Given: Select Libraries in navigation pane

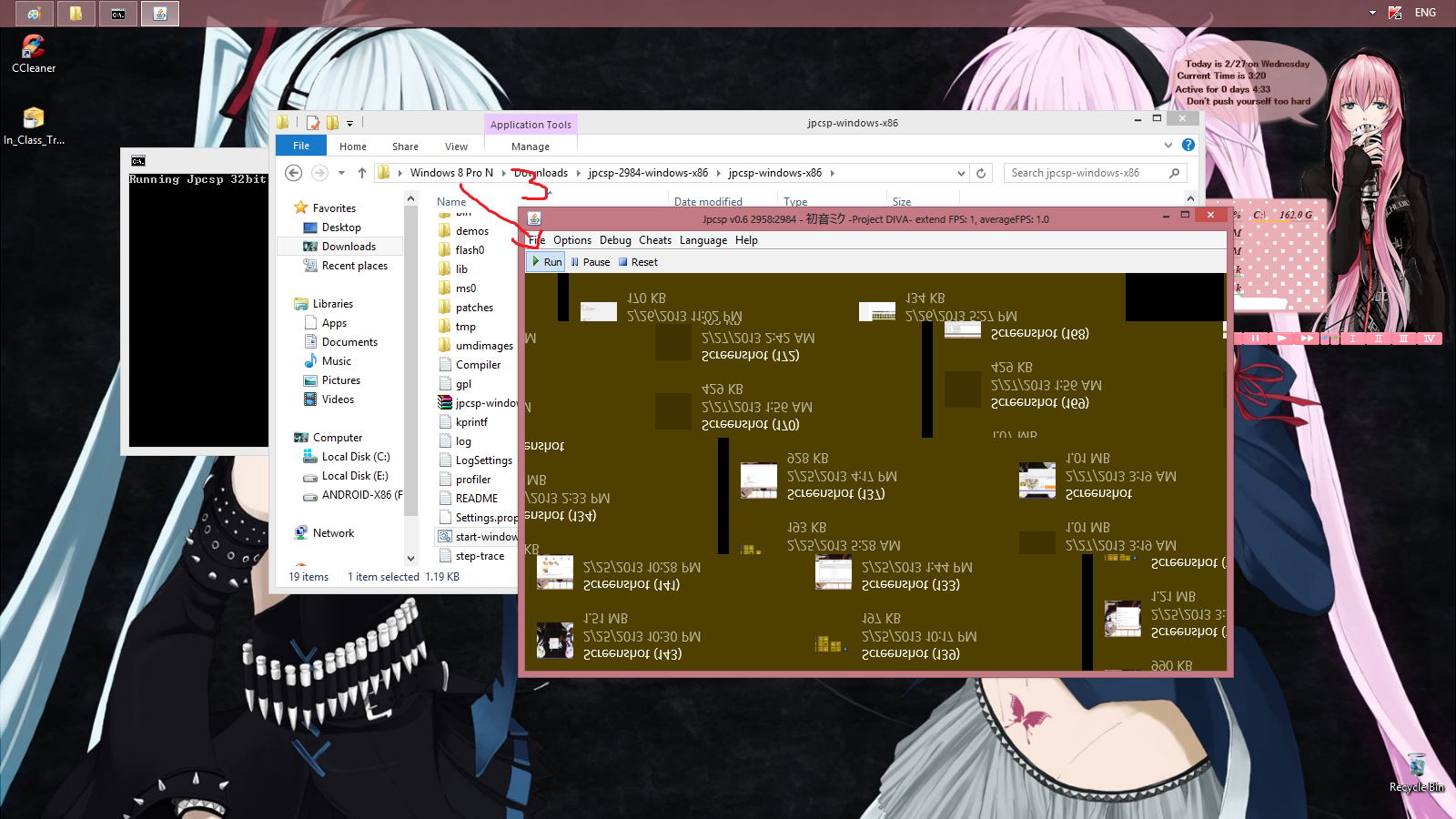Looking at the screenshot, I should [332, 304].
